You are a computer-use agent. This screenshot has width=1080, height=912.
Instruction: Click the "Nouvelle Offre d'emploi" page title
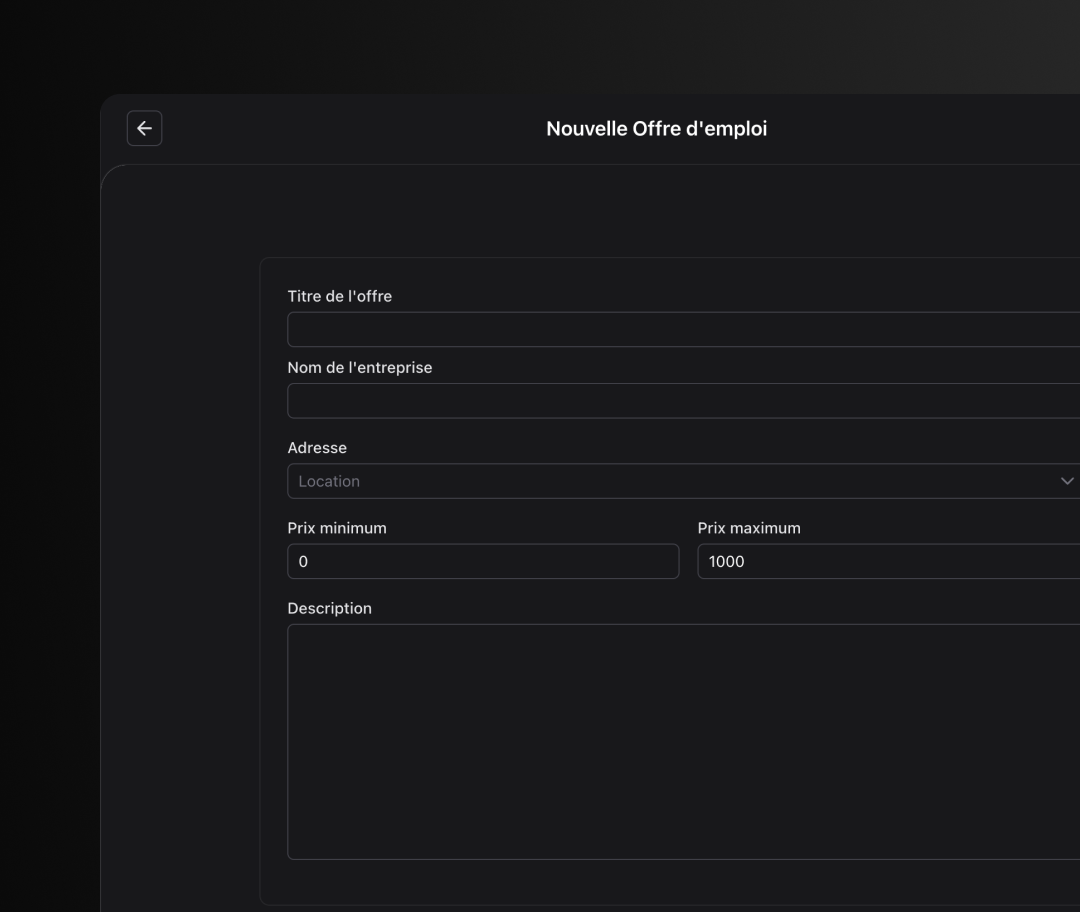656,128
